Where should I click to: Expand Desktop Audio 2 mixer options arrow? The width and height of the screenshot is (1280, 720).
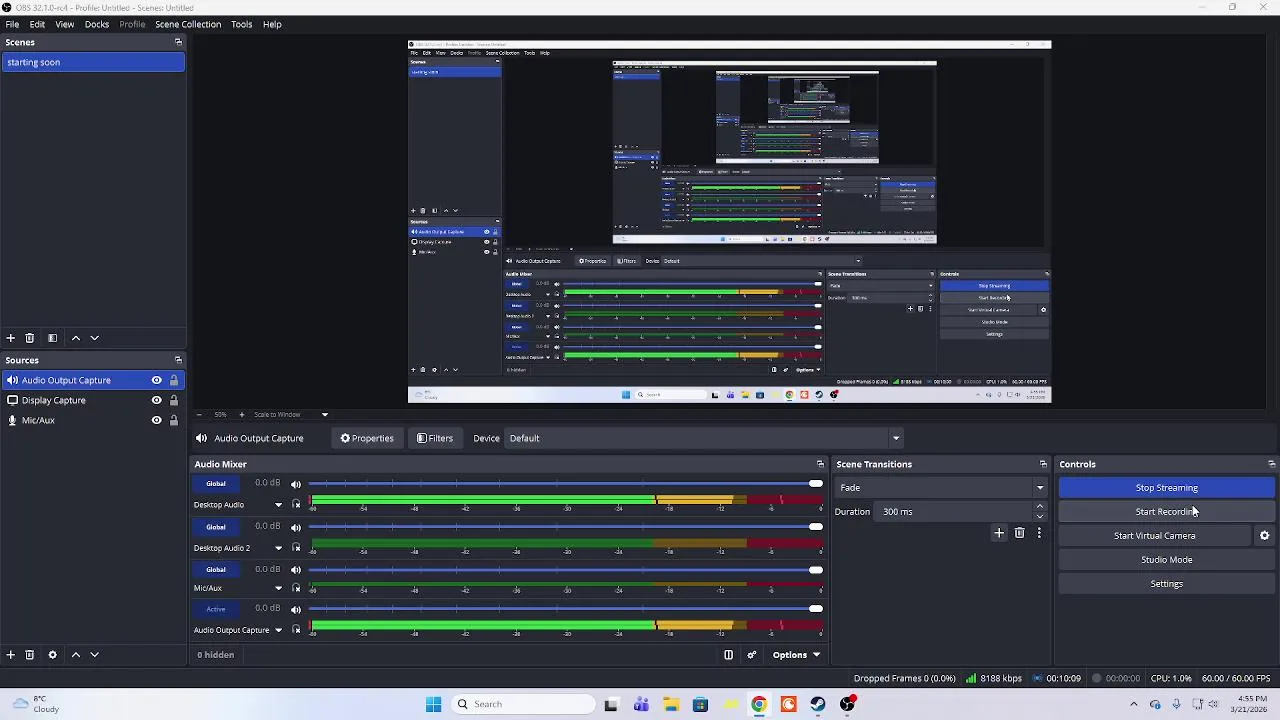(x=278, y=548)
